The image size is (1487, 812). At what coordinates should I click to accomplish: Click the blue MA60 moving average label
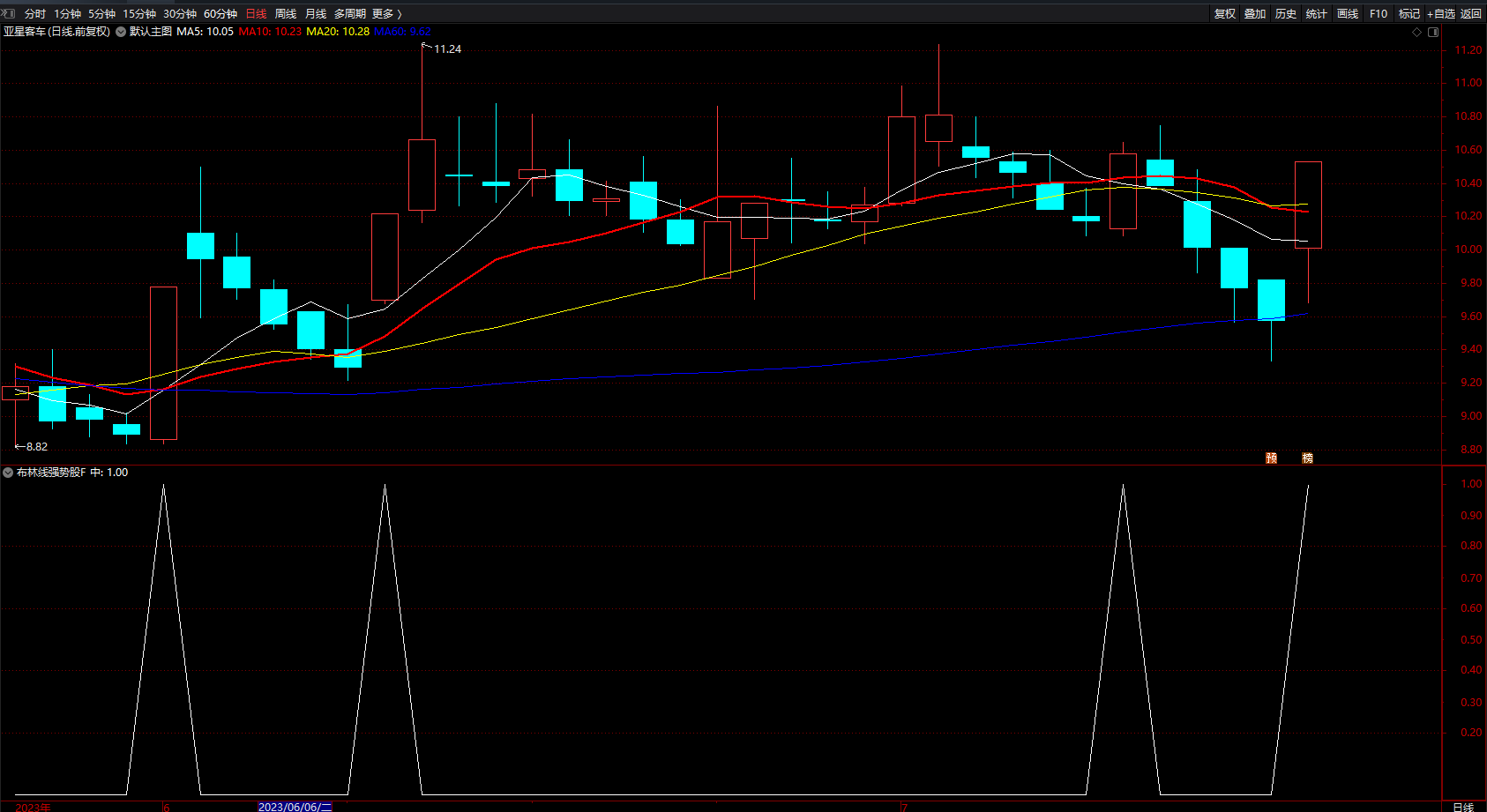pos(402,32)
